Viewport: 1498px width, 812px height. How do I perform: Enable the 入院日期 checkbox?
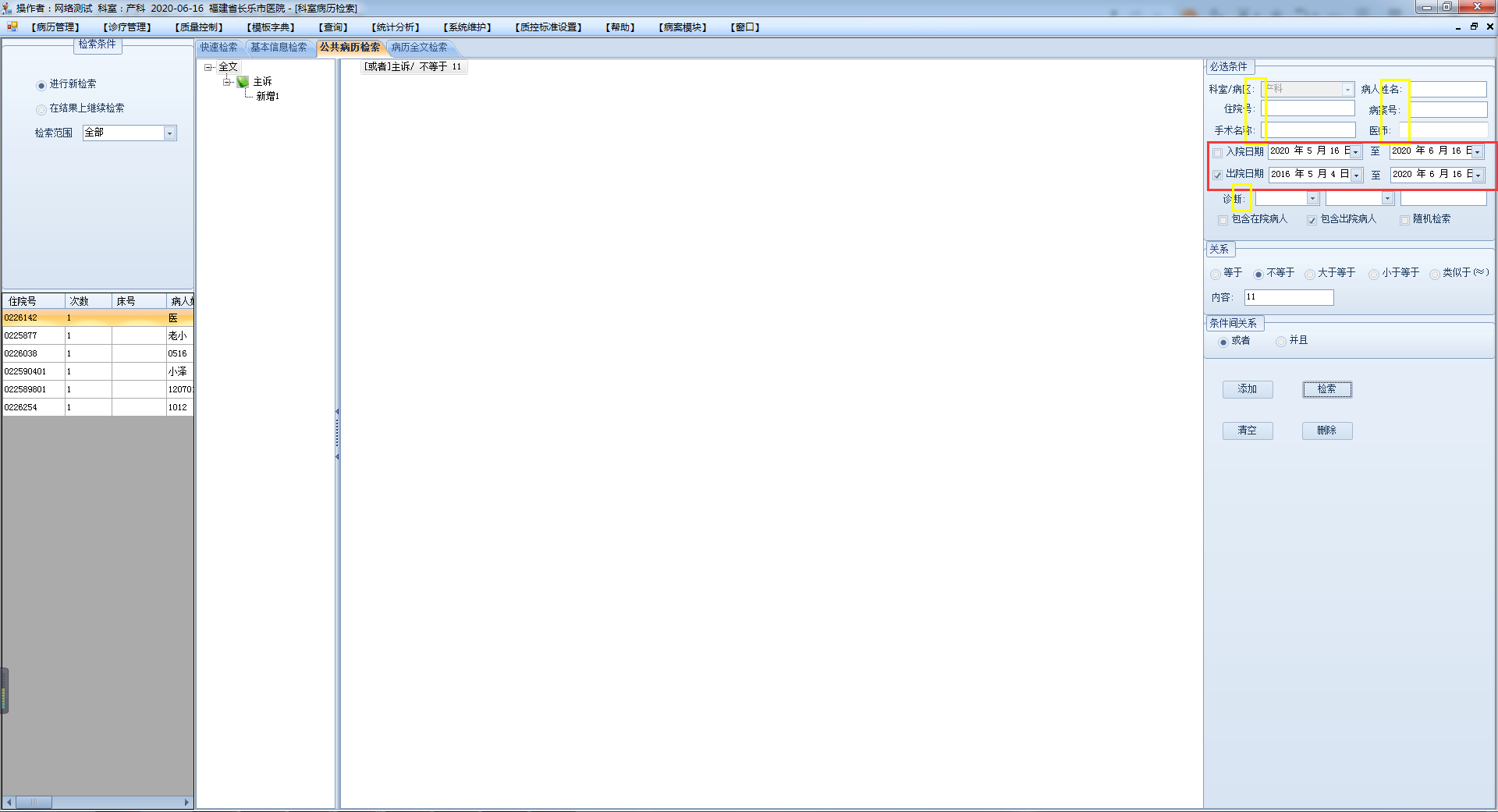pyautogui.click(x=1218, y=152)
